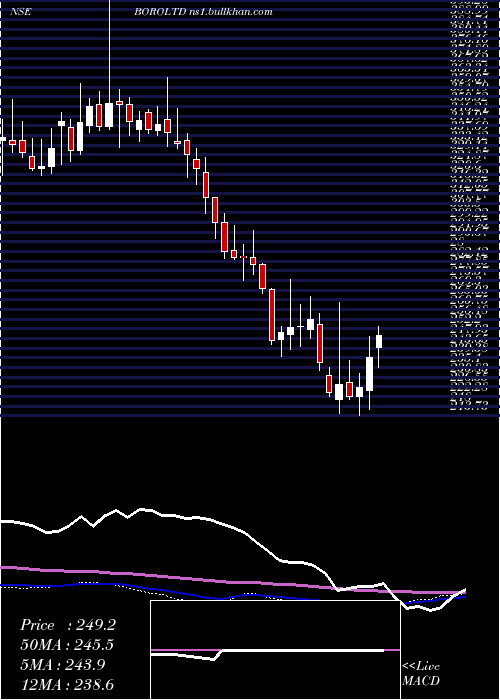This screenshot has height=700, width=500.
Task: Click the ns1.bullkhan.com watermark text
Action: point(230,12)
